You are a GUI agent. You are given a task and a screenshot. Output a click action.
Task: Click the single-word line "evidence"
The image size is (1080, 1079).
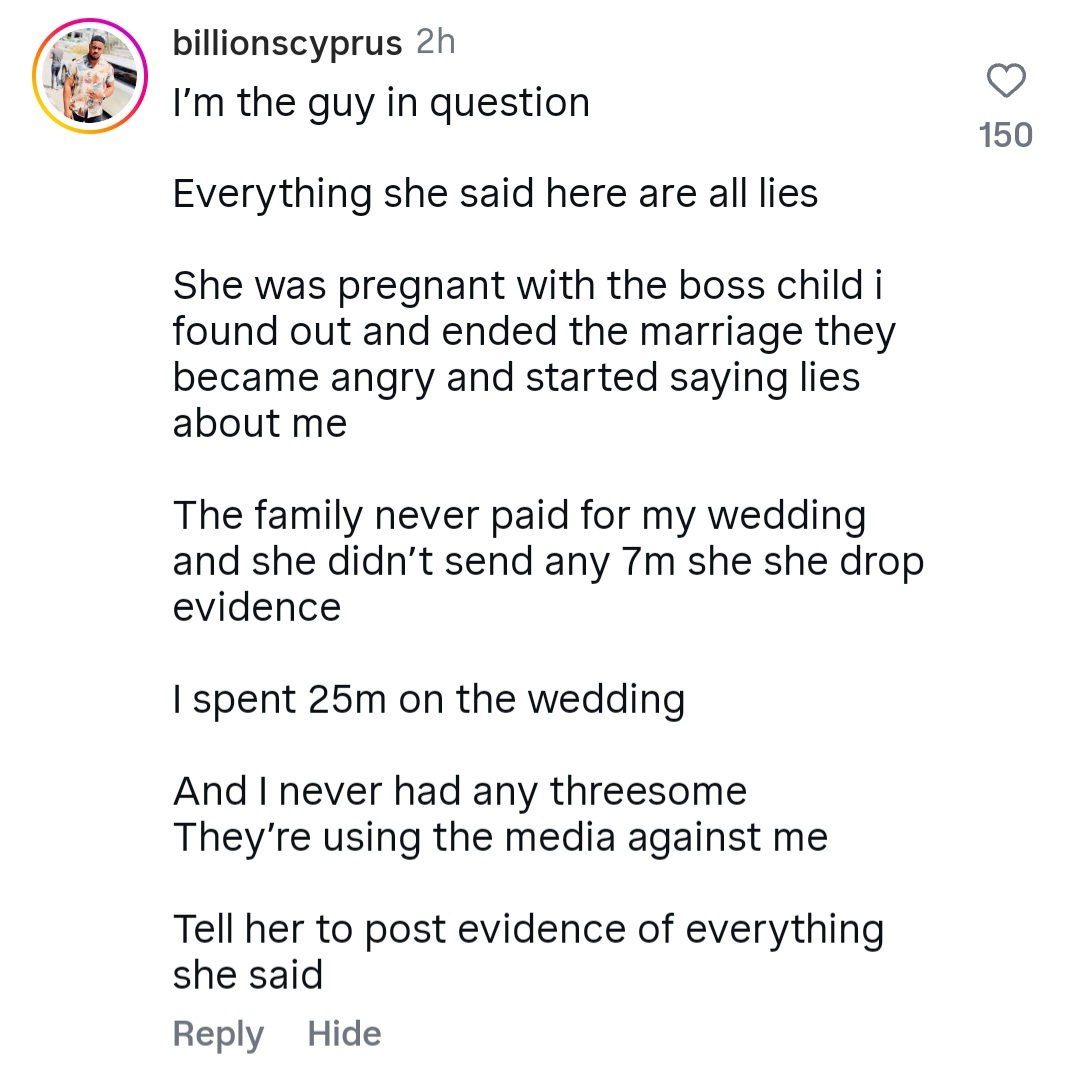pos(257,608)
